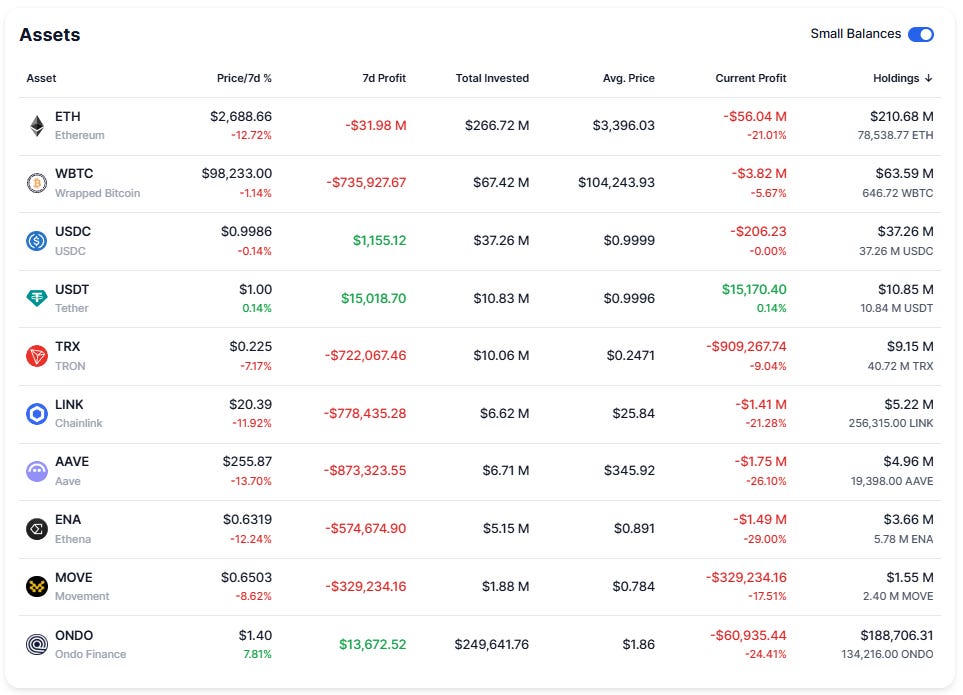Click the TRON TRX icon
The width and height of the screenshot is (963, 695).
click(x=37, y=356)
